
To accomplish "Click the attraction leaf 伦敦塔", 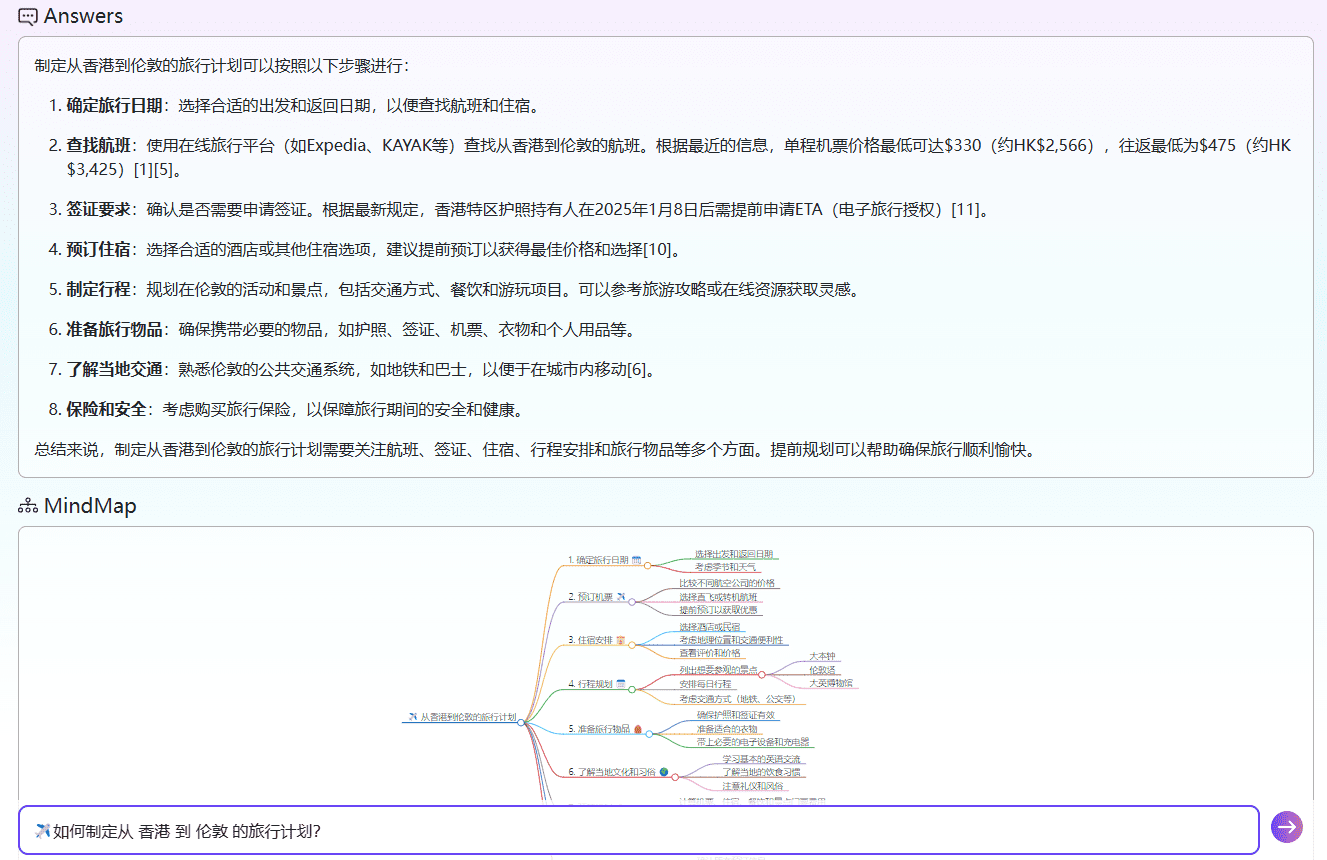I will (822, 670).
